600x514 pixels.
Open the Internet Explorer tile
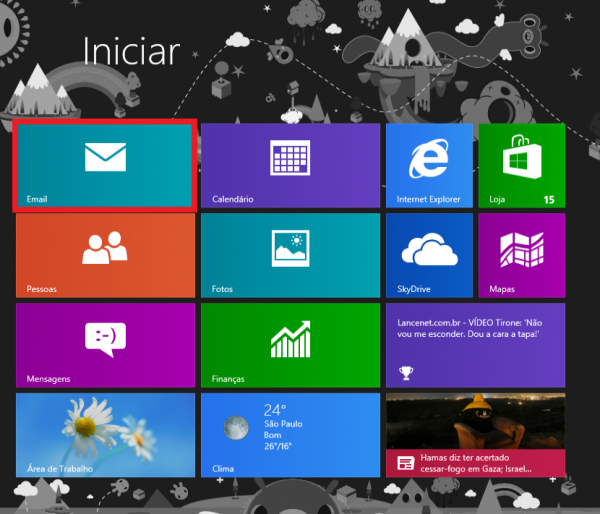point(429,165)
